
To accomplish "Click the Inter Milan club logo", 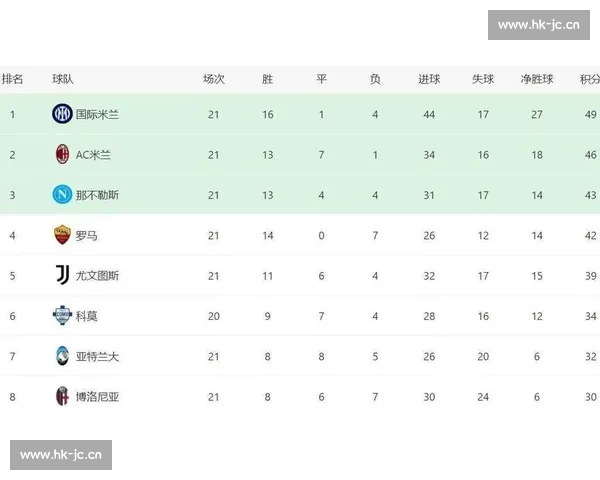I will point(62,114).
